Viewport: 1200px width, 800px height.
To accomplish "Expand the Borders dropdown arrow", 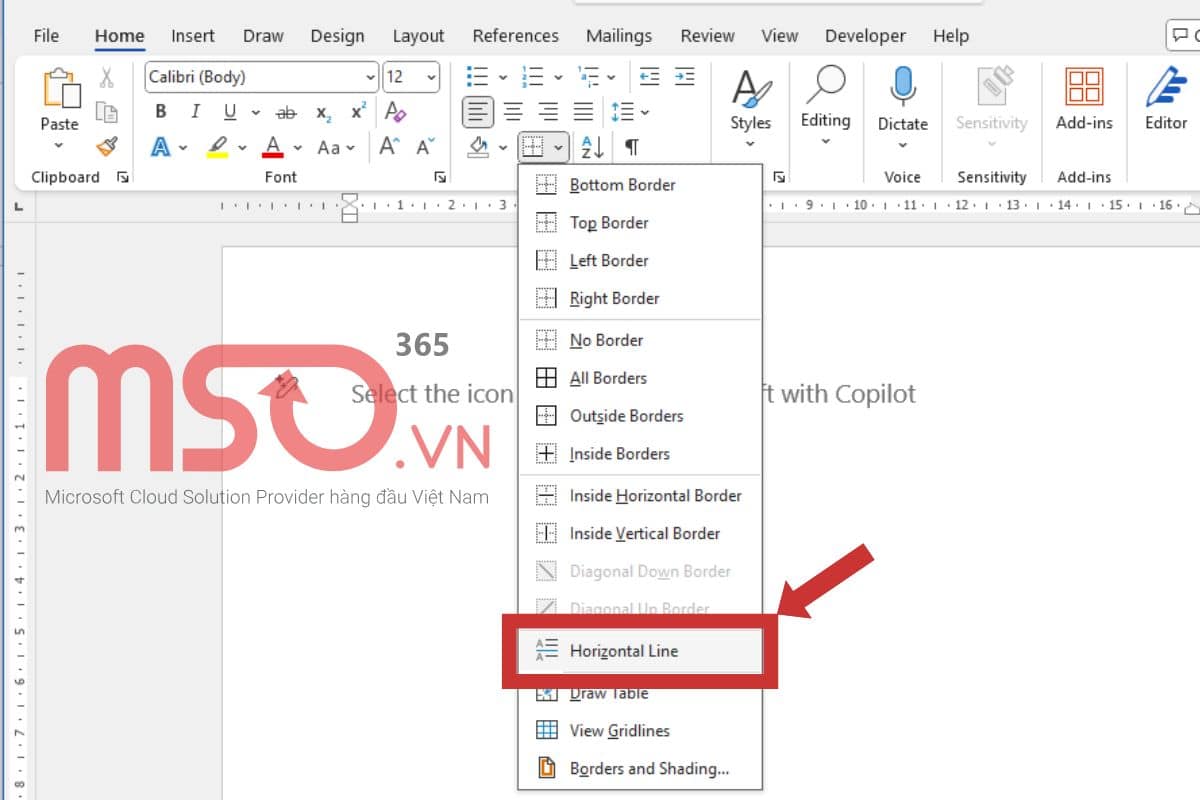I will (558, 148).
